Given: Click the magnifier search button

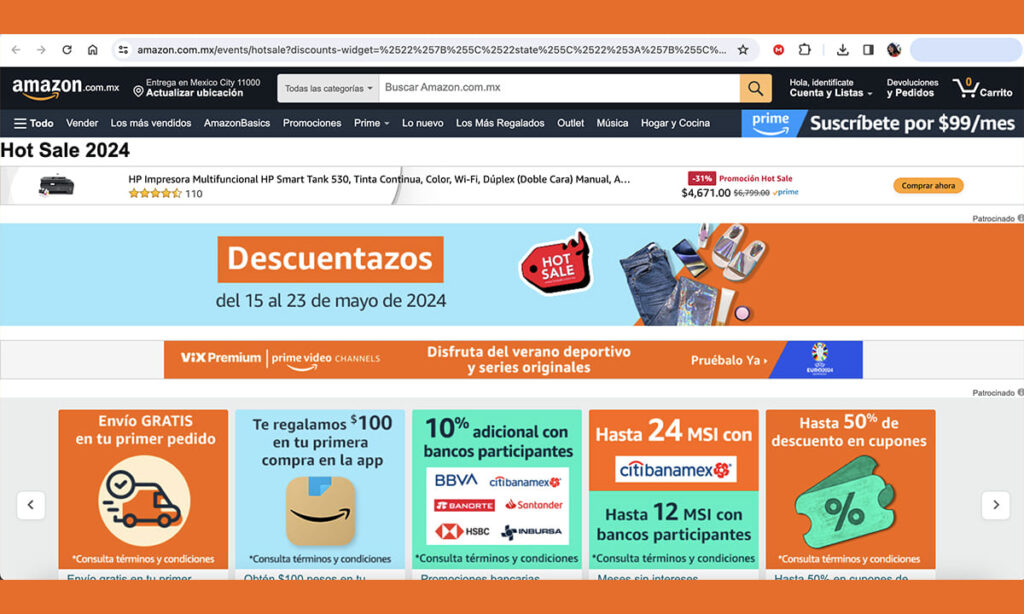Looking at the screenshot, I should [756, 88].
